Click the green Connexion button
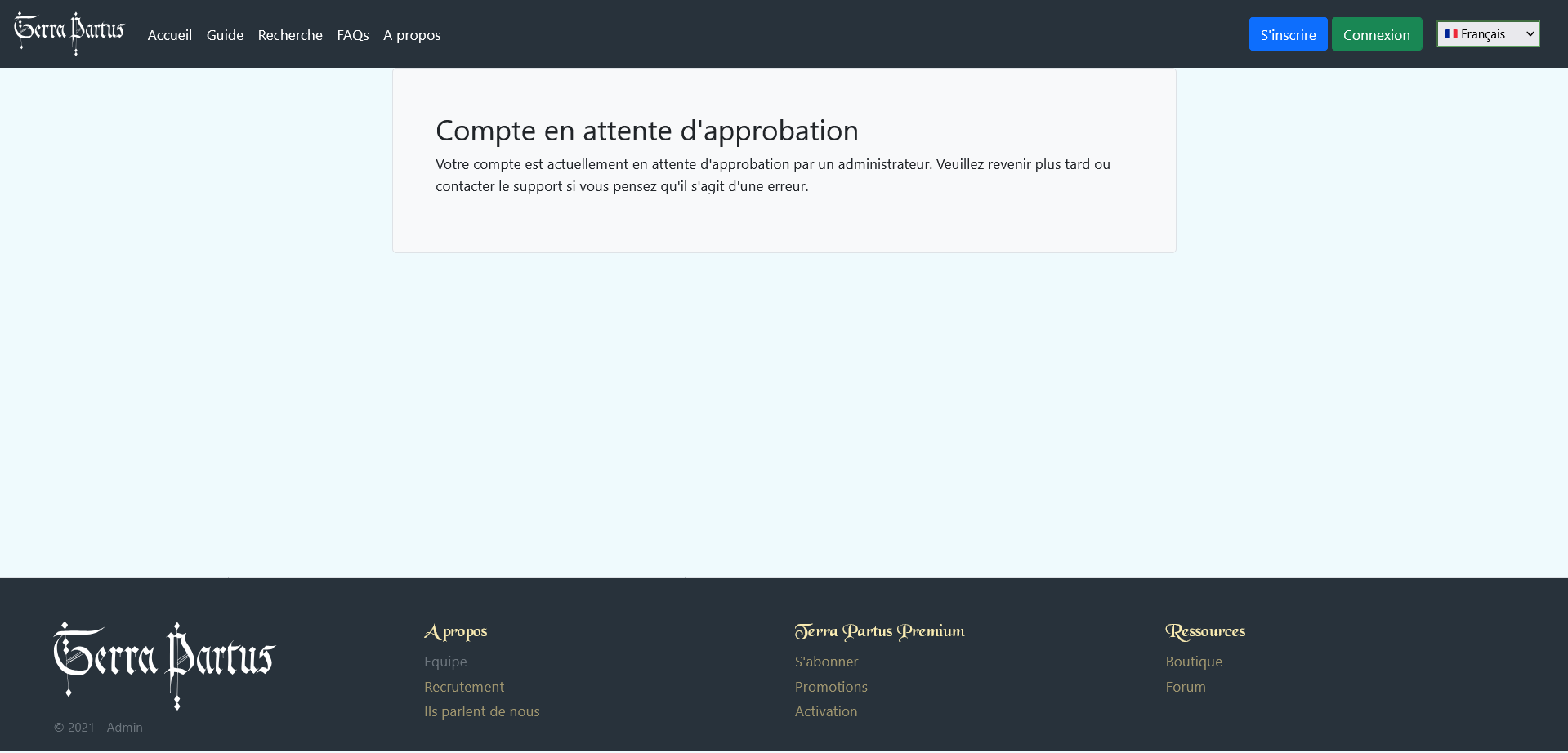 point(1376,34)
